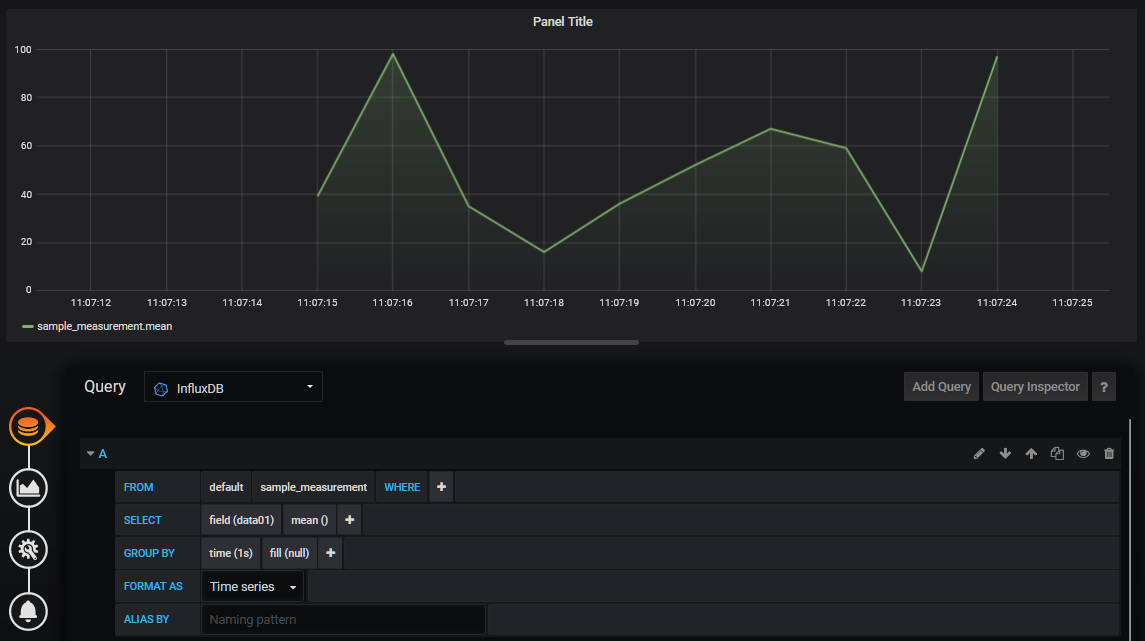Move query A up
Viewport: 1145px width, 641px height.
click(x=1031, y=454)
